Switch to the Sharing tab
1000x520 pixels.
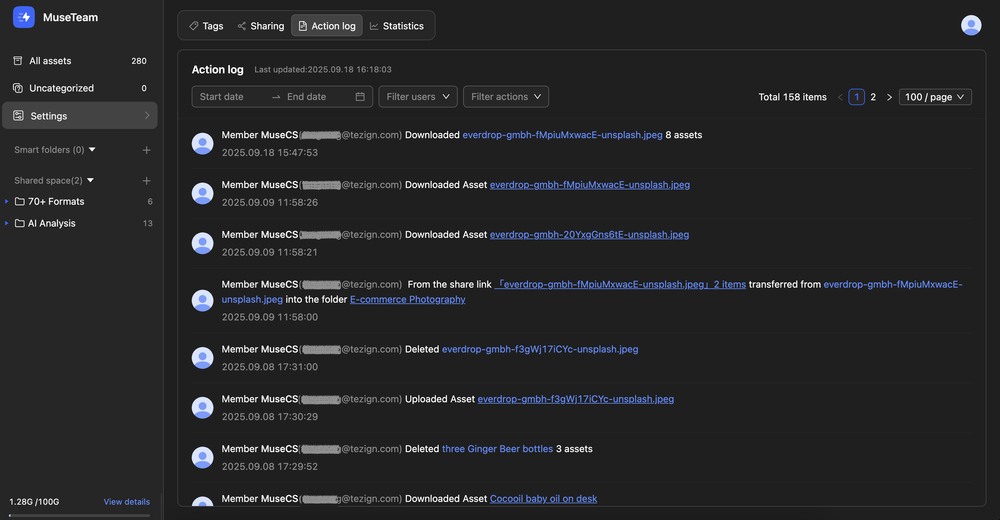click(260, 26)
